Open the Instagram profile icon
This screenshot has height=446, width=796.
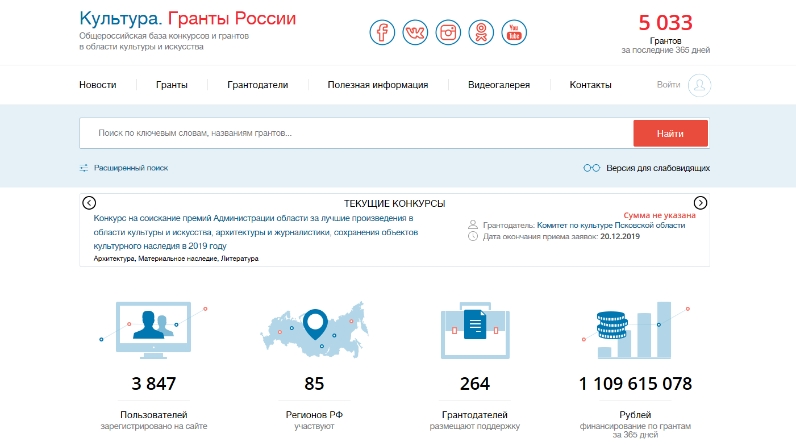pos(448,32)
